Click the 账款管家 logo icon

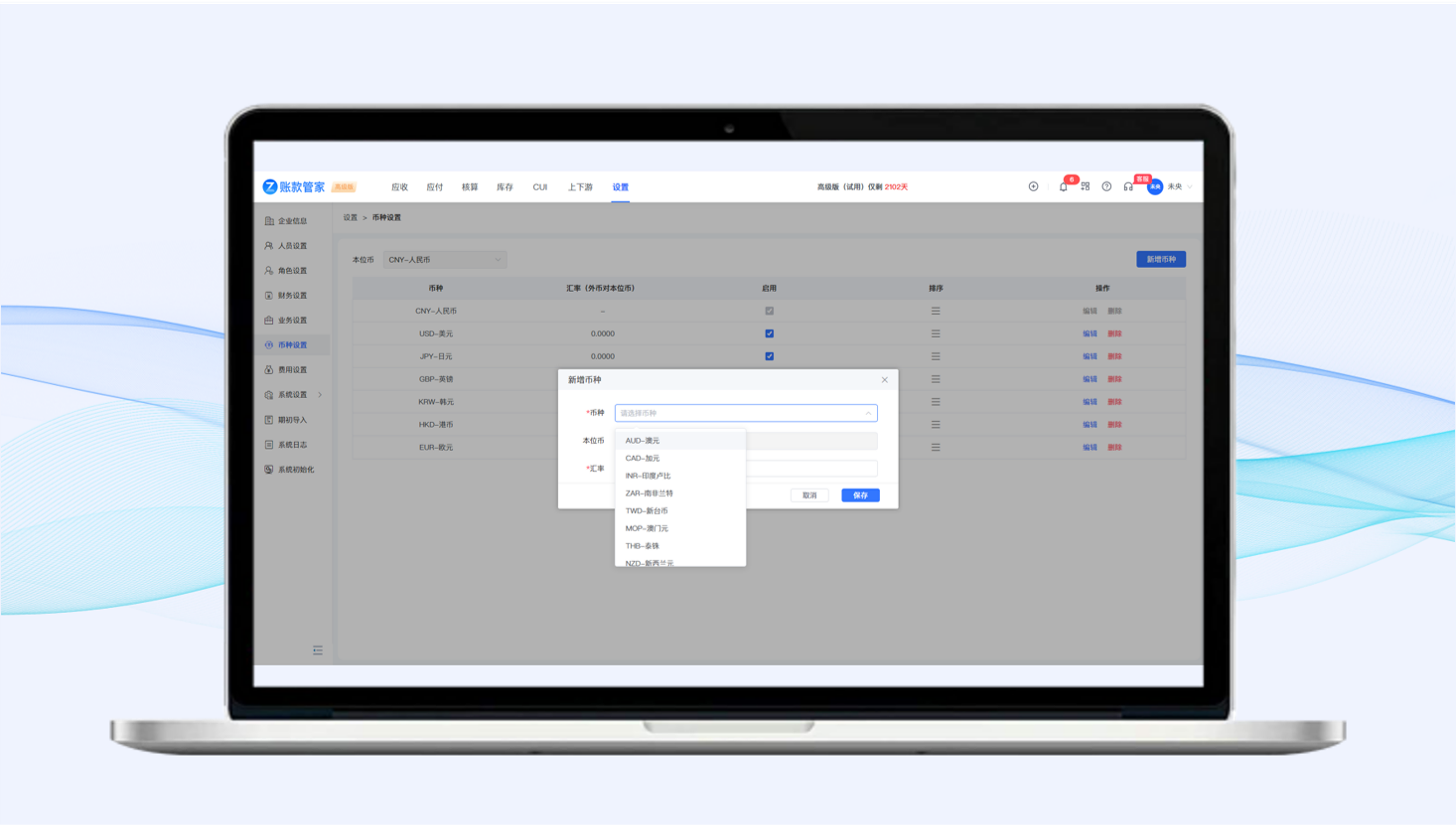pos(270,187)
